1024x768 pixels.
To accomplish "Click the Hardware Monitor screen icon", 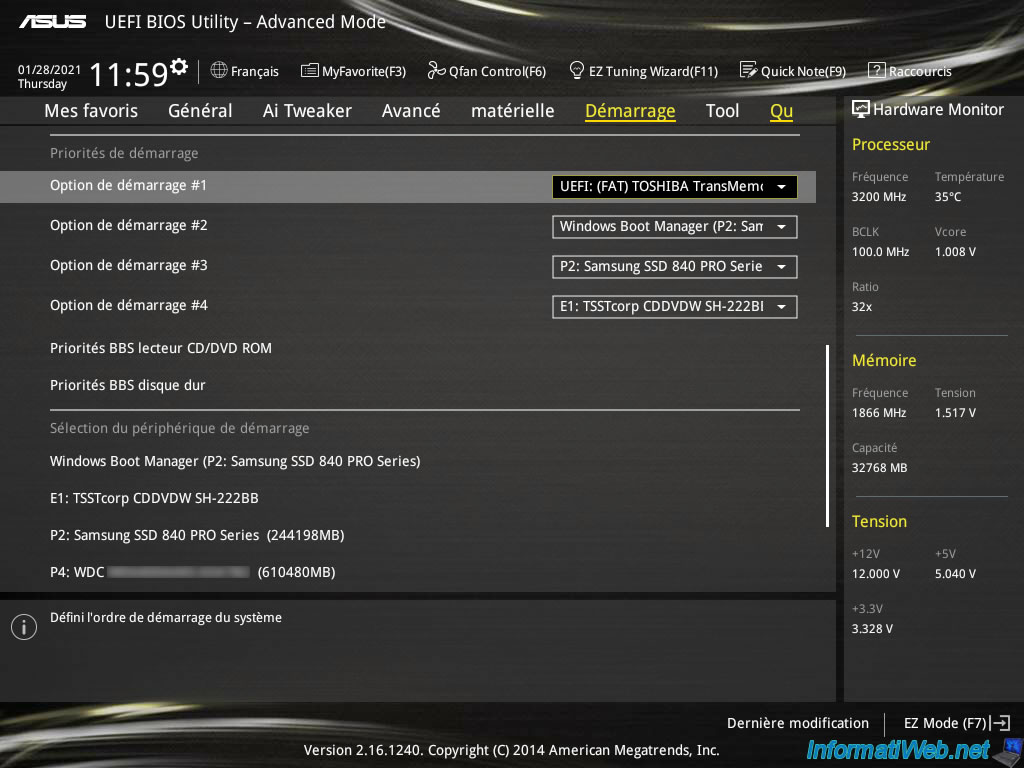I will 861,109.
